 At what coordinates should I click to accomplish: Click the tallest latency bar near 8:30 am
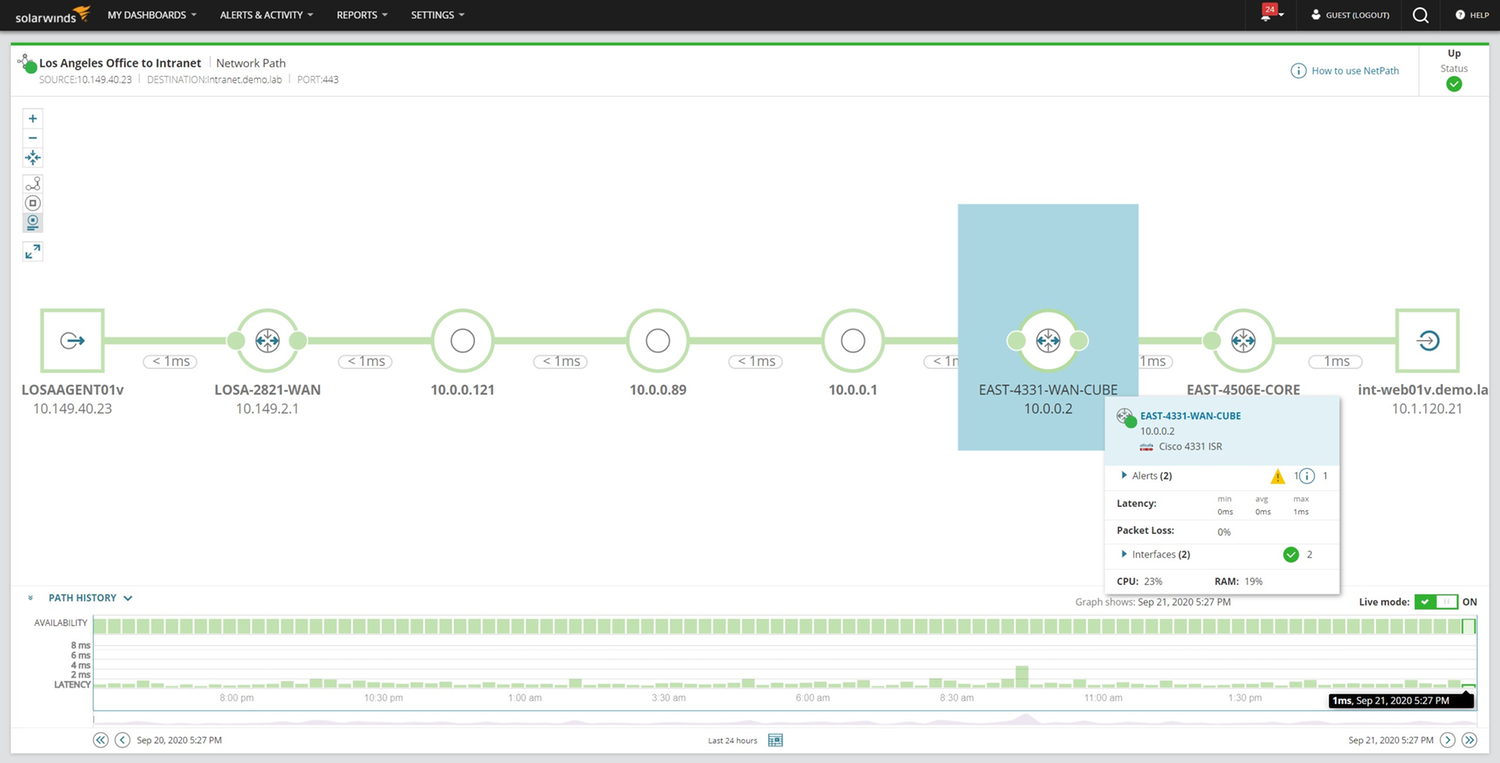pos(1020,678)
